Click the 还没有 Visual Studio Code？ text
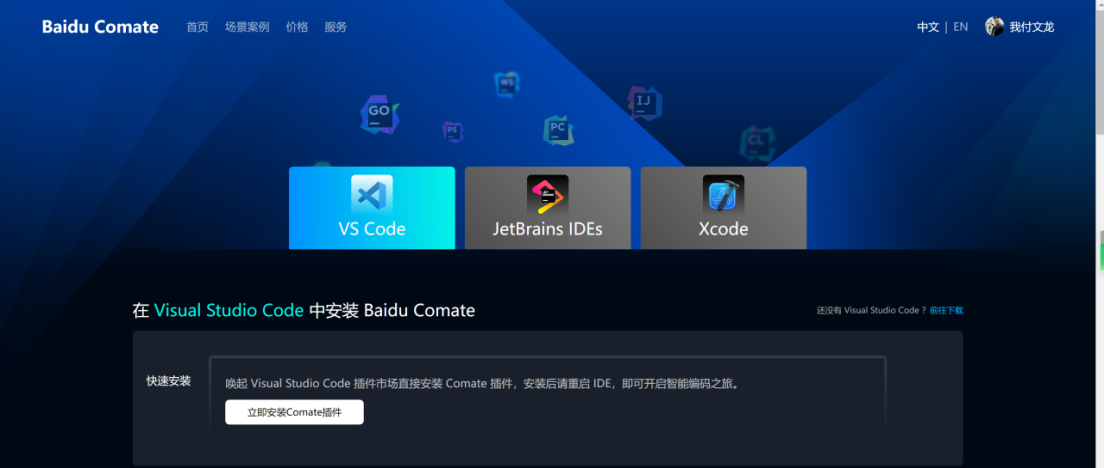The width and height of the screenshot is (1104, 468). tap(871, 310)
